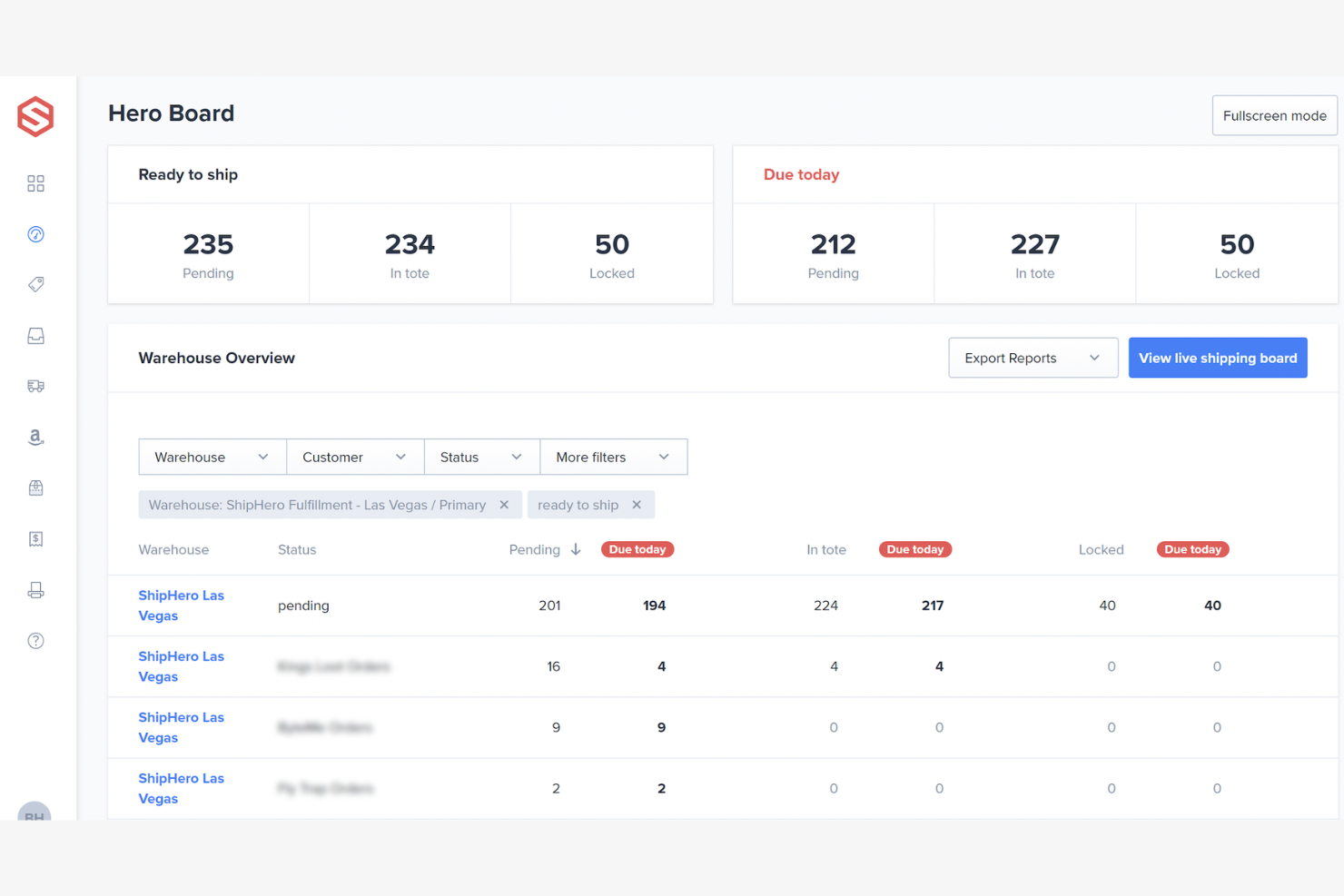This screenshot has width=1344, height=896.
Task: Select the dashboard grid icon in sidebar
Action: (x=35, y=182)
